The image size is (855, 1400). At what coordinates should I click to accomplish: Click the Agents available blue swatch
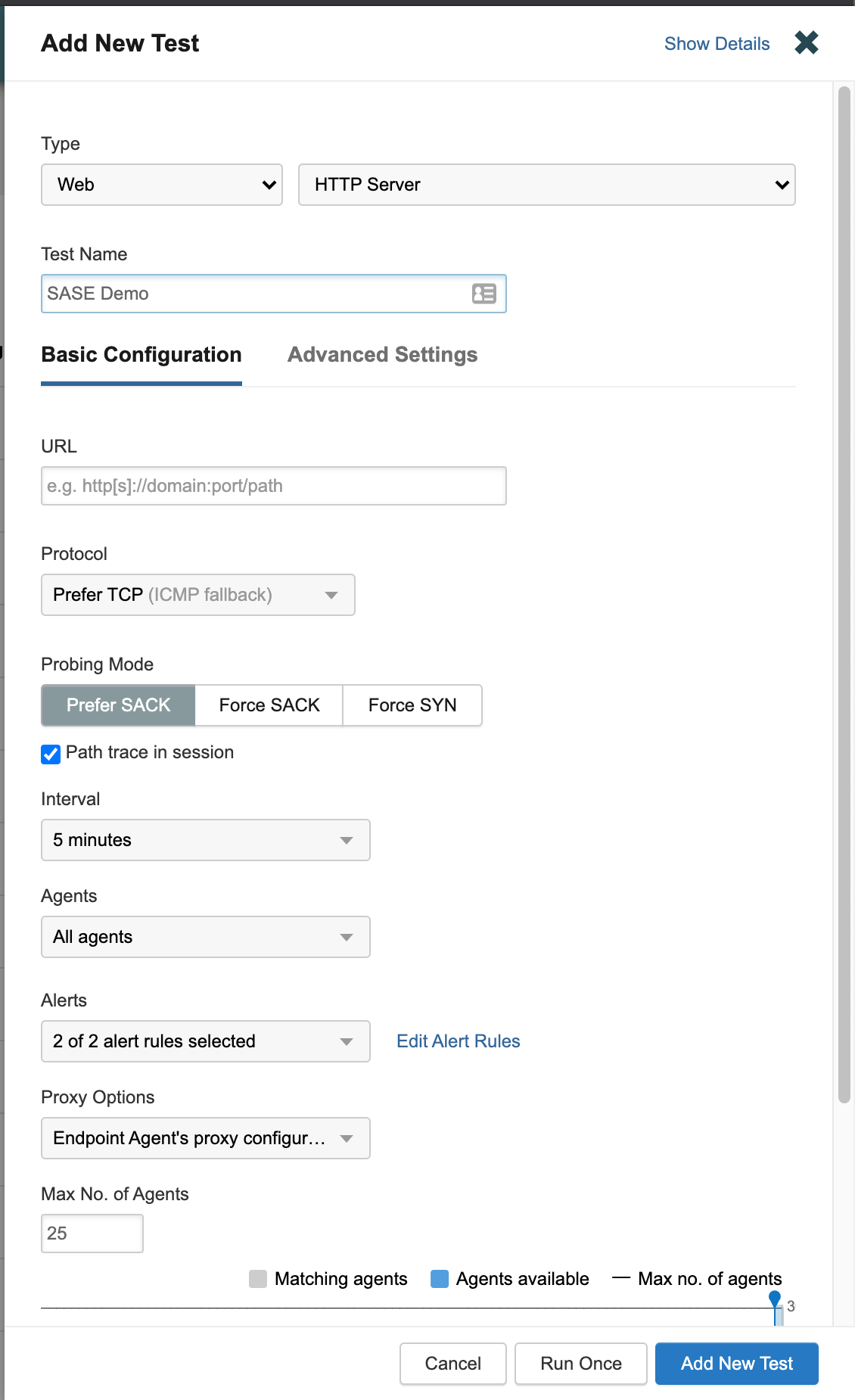point(440,1279)
